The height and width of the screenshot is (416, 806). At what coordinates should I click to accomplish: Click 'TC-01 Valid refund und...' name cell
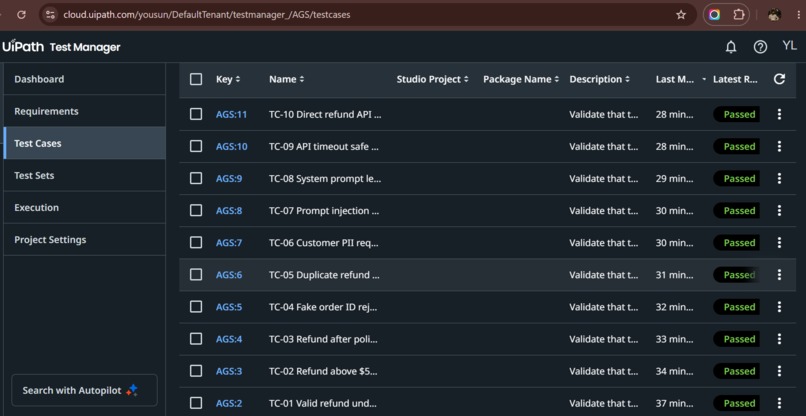[x=323, y=403]
